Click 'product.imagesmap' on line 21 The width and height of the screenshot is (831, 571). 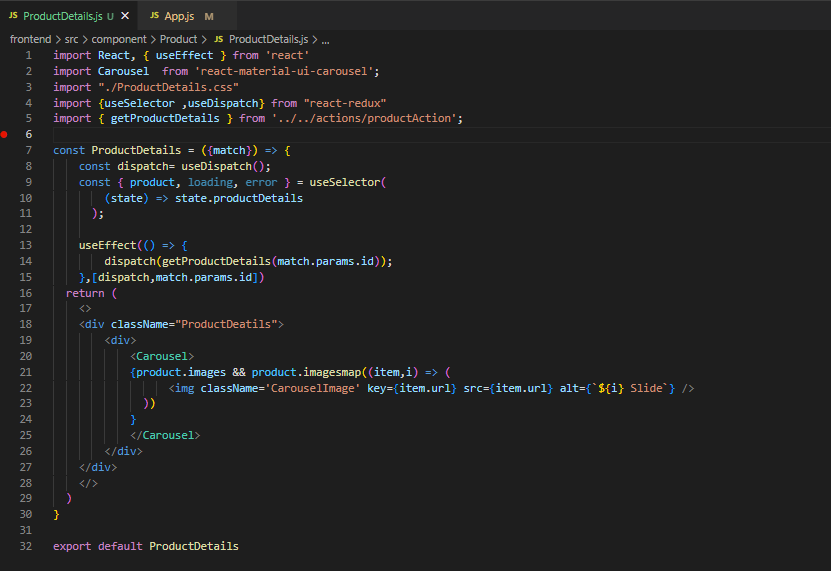pyautogui.click(x=306, y=372)
